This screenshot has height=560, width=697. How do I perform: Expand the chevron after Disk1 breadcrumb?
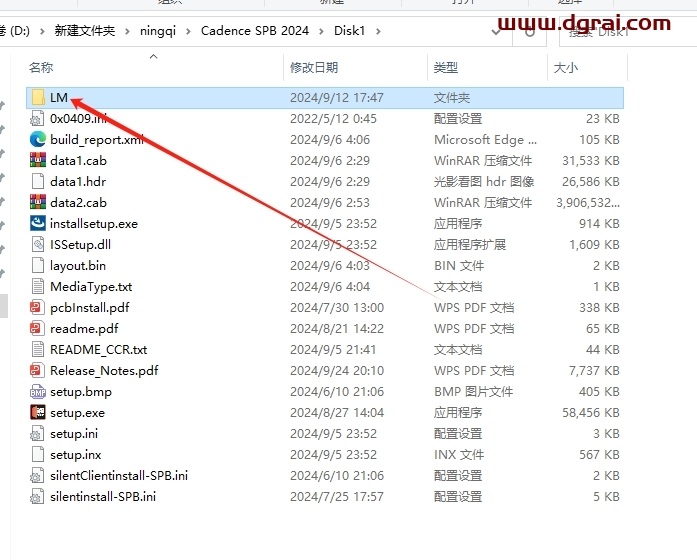pos(378,31)
